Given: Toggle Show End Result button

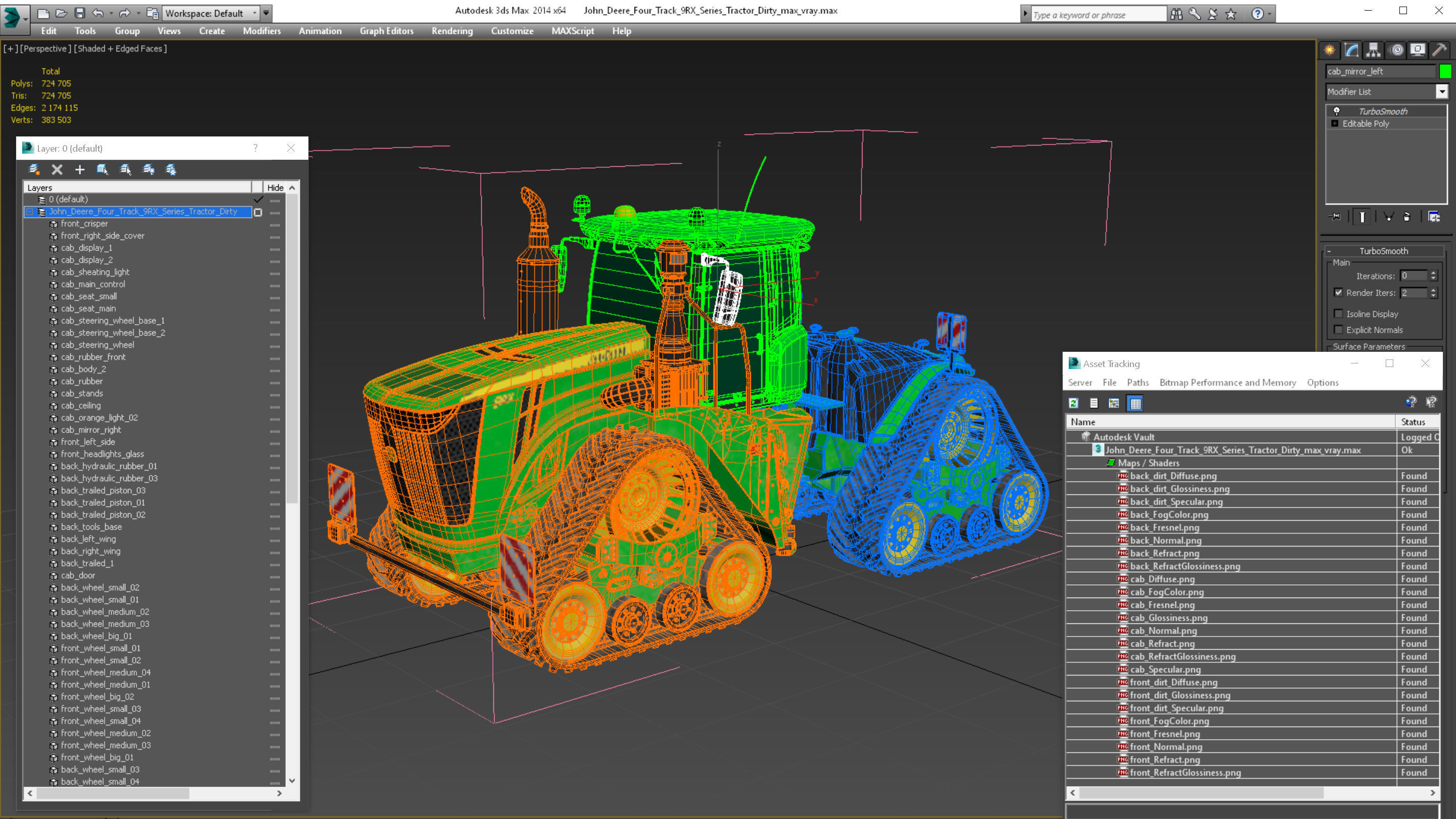Looking at the screenshot, I should [1362, 216].
